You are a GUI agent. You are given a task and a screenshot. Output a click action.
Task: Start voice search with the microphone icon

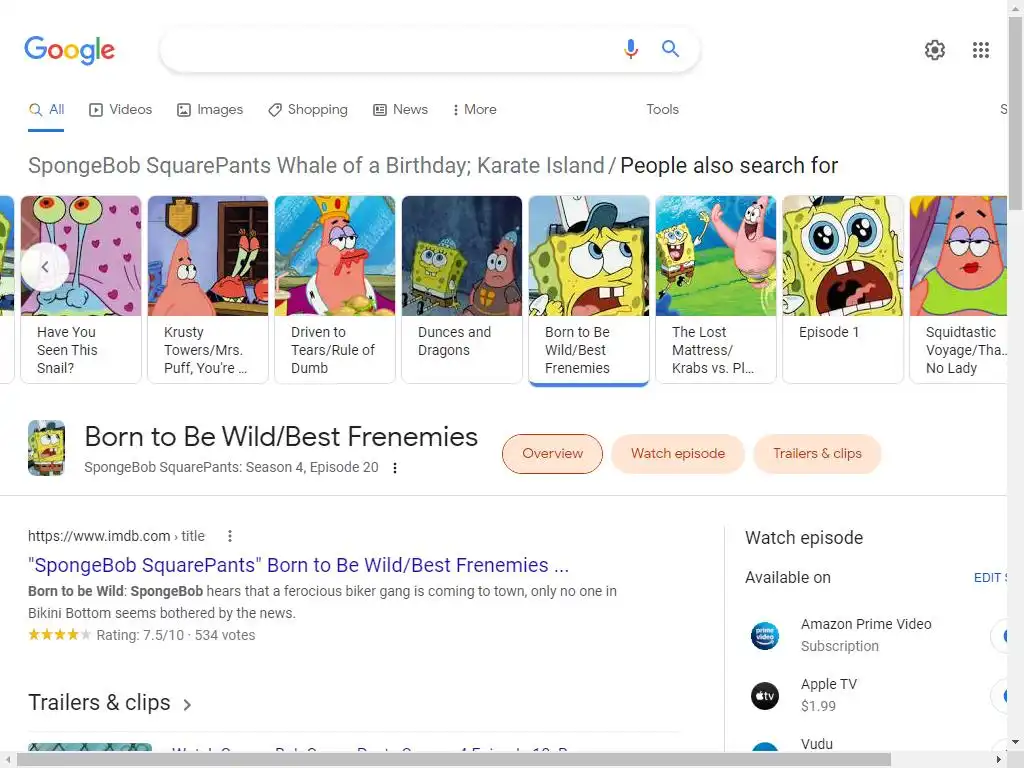coord(631,49)
